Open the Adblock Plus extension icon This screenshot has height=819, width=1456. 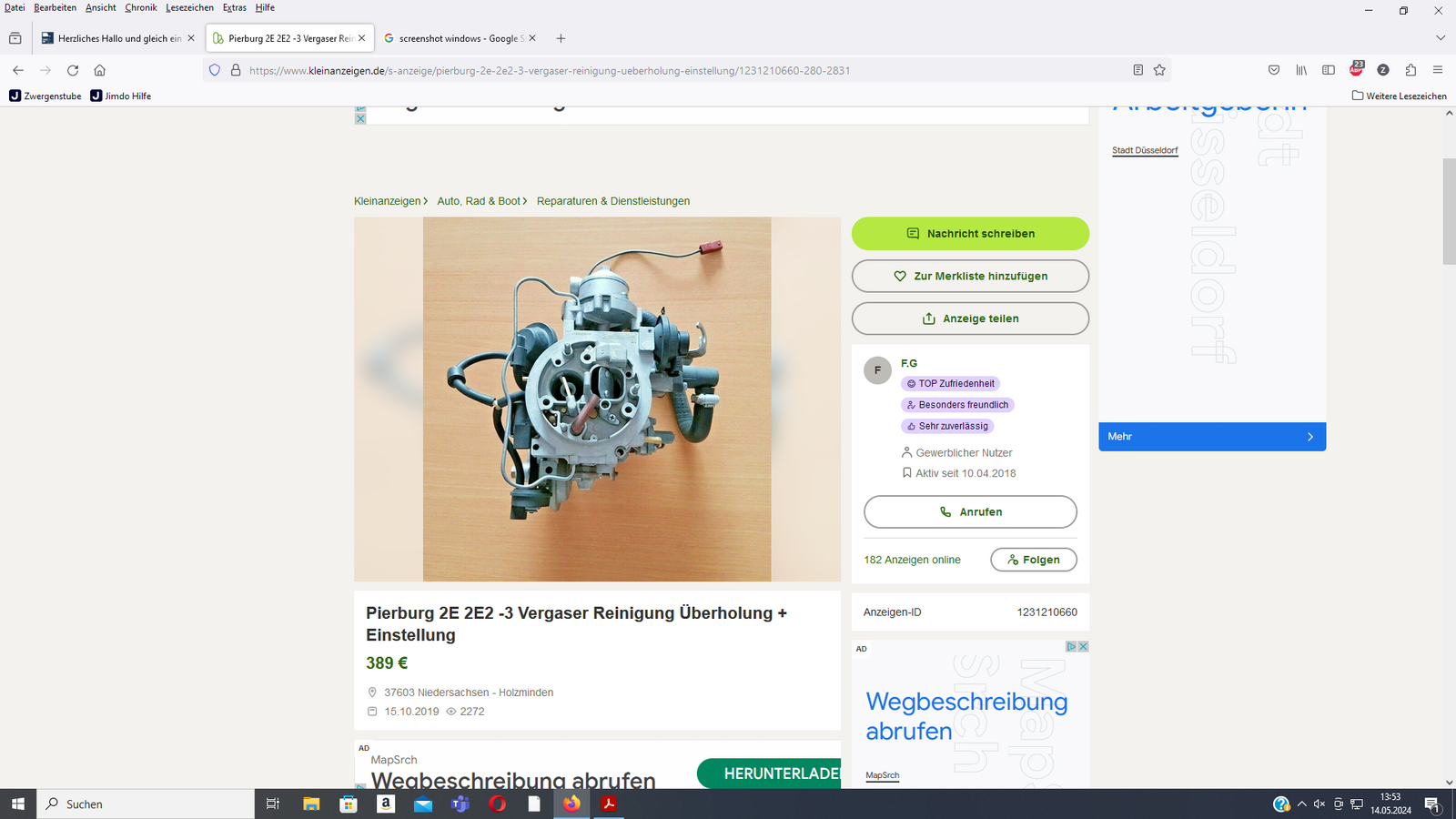(x=1356, y=69)
